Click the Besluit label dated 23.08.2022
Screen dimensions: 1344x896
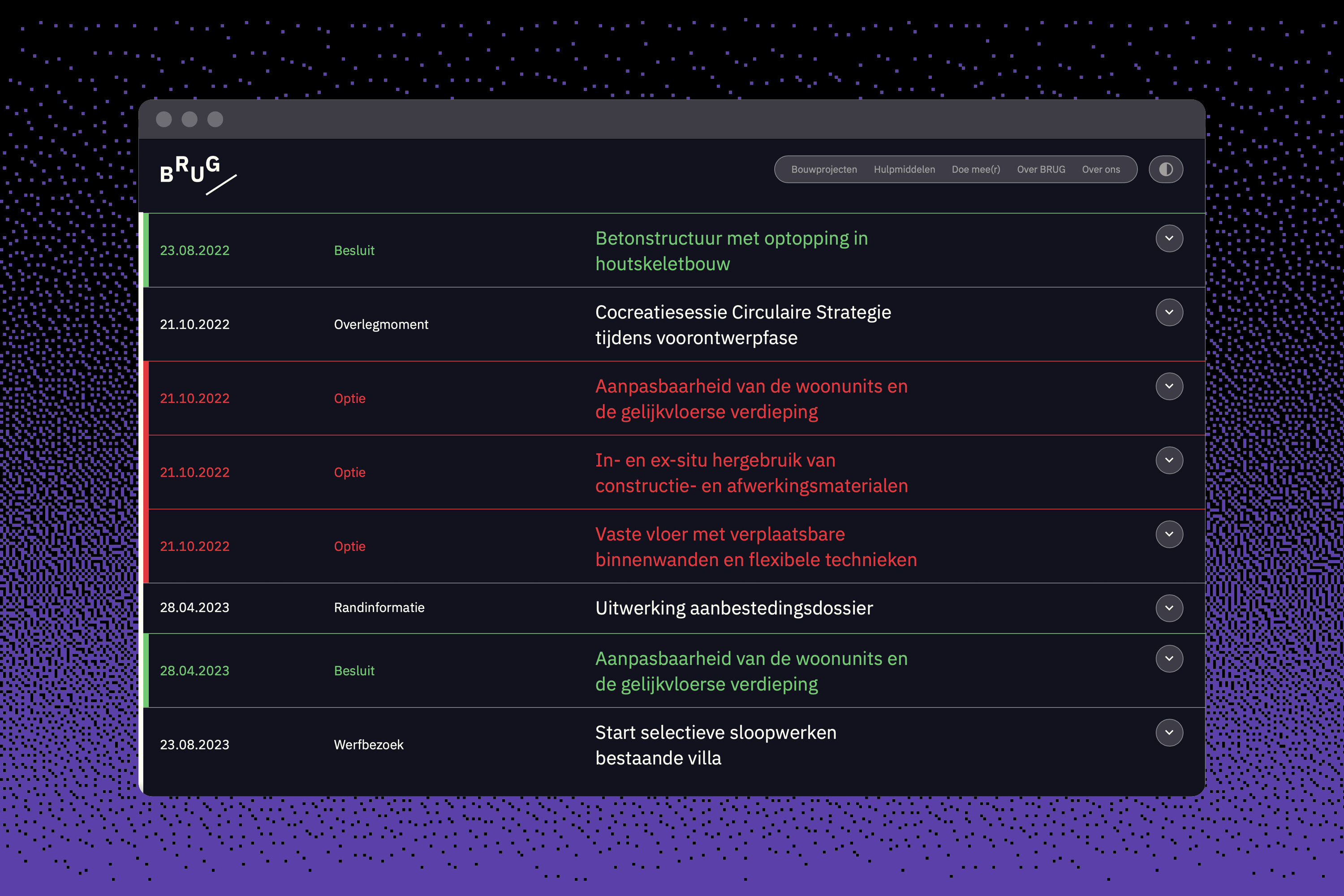click(354, 250)
